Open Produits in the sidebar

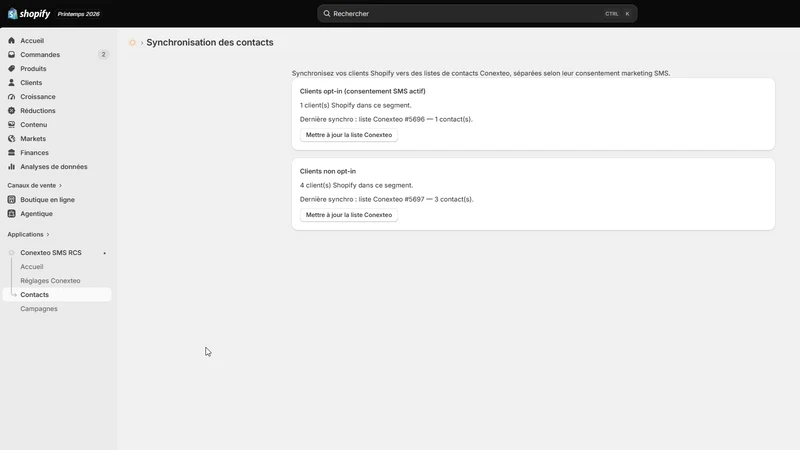57,68
